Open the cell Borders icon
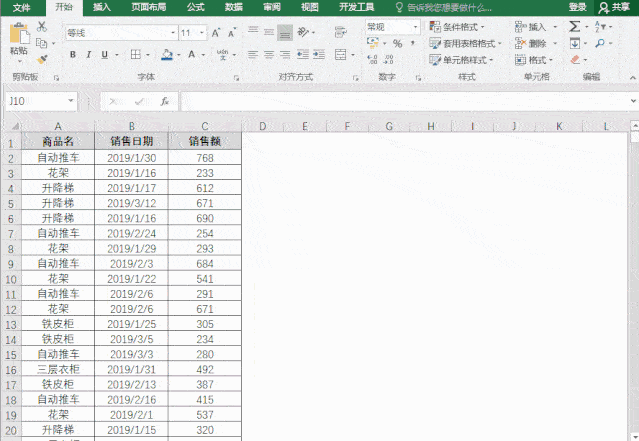This screenshot has width=639, height=441. (136, 54)
